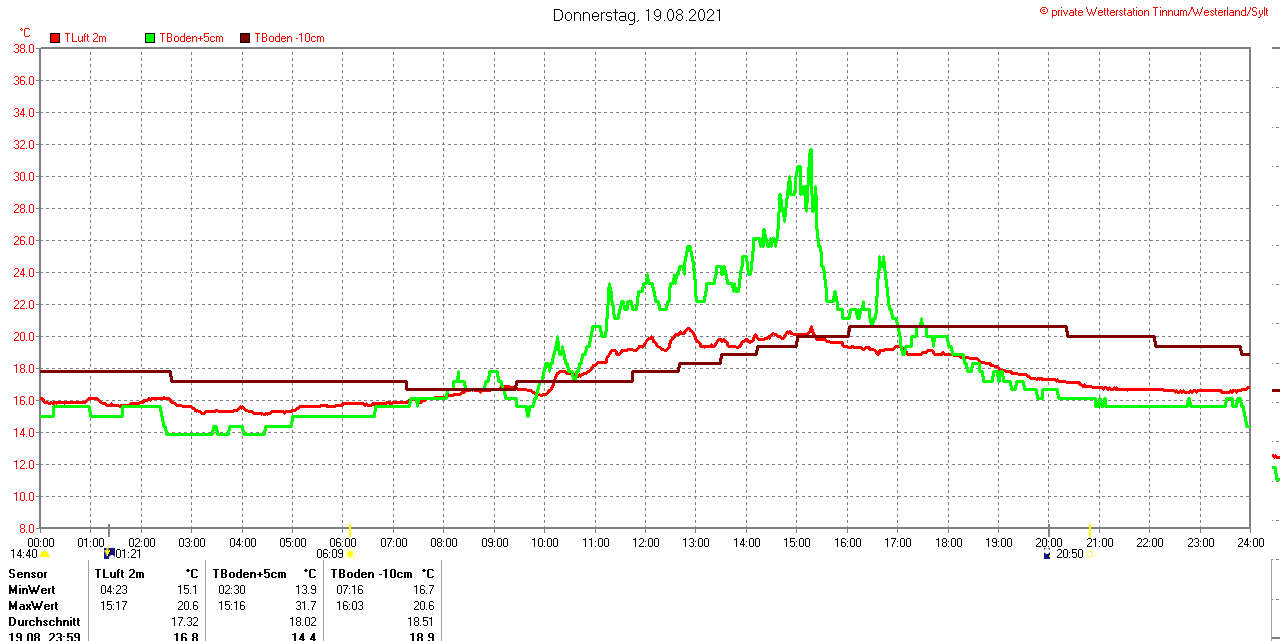
Task: Click the green TBoden+5cm legend square
Action: click(151, 38)
